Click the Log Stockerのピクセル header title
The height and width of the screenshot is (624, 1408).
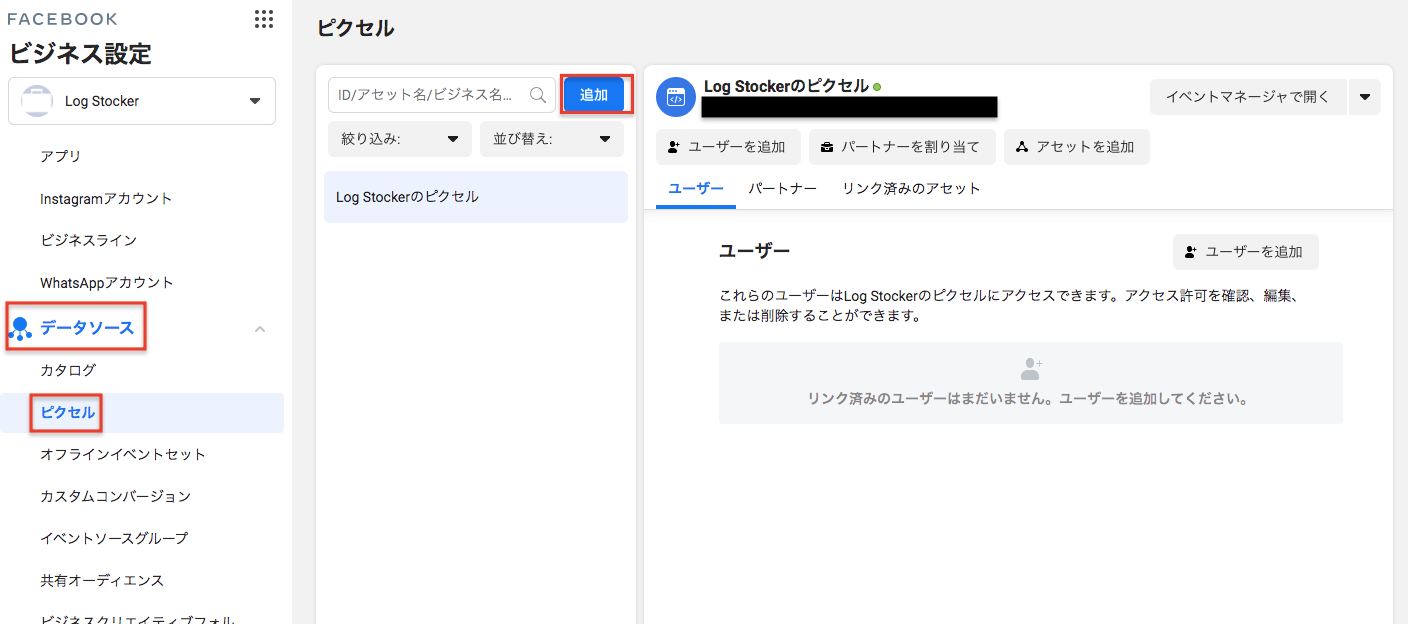click(786, 87)
